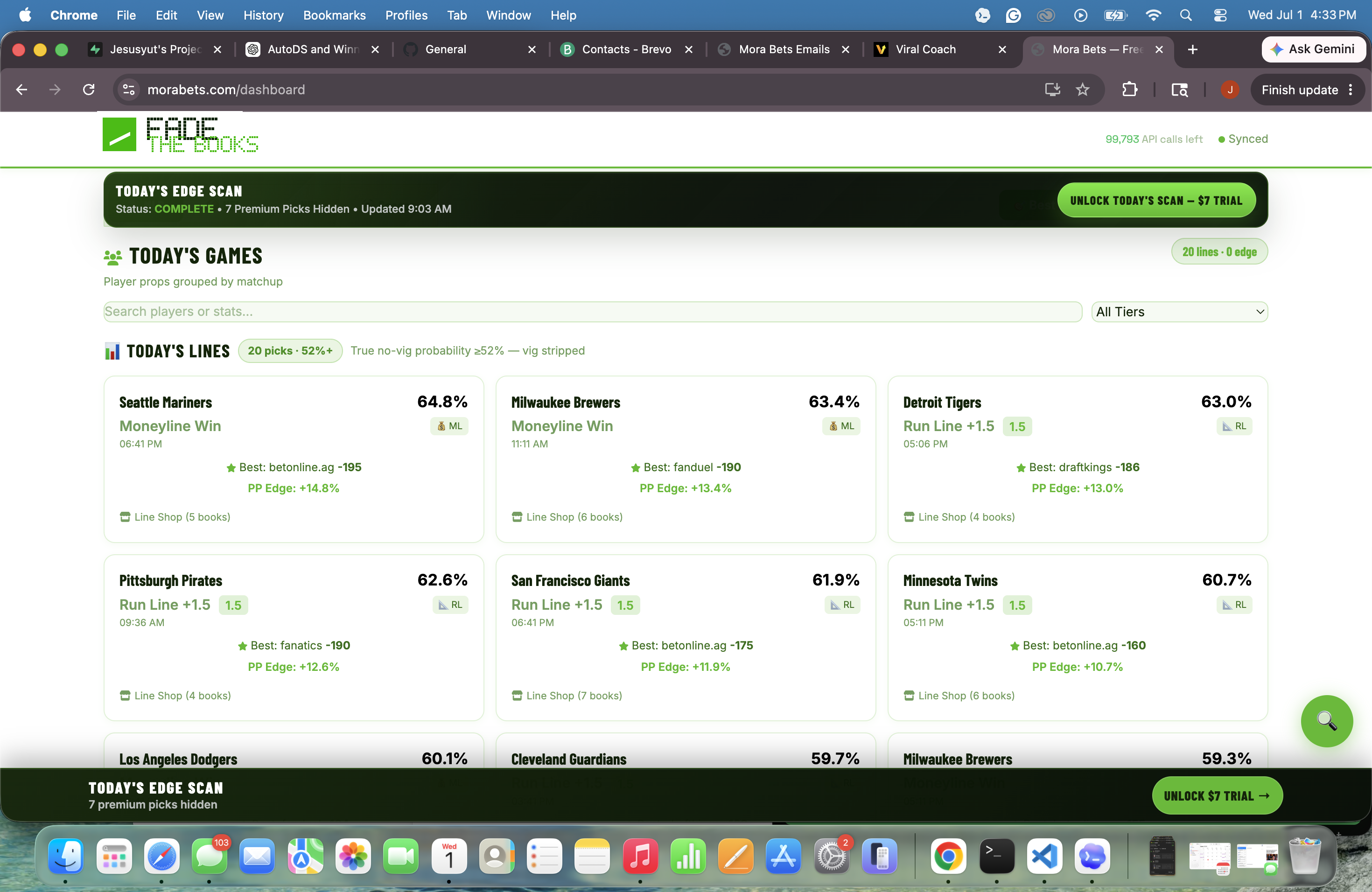Go back using the back arrow
The width and height of the screenshot is (1372, 892).
(21, 90)
